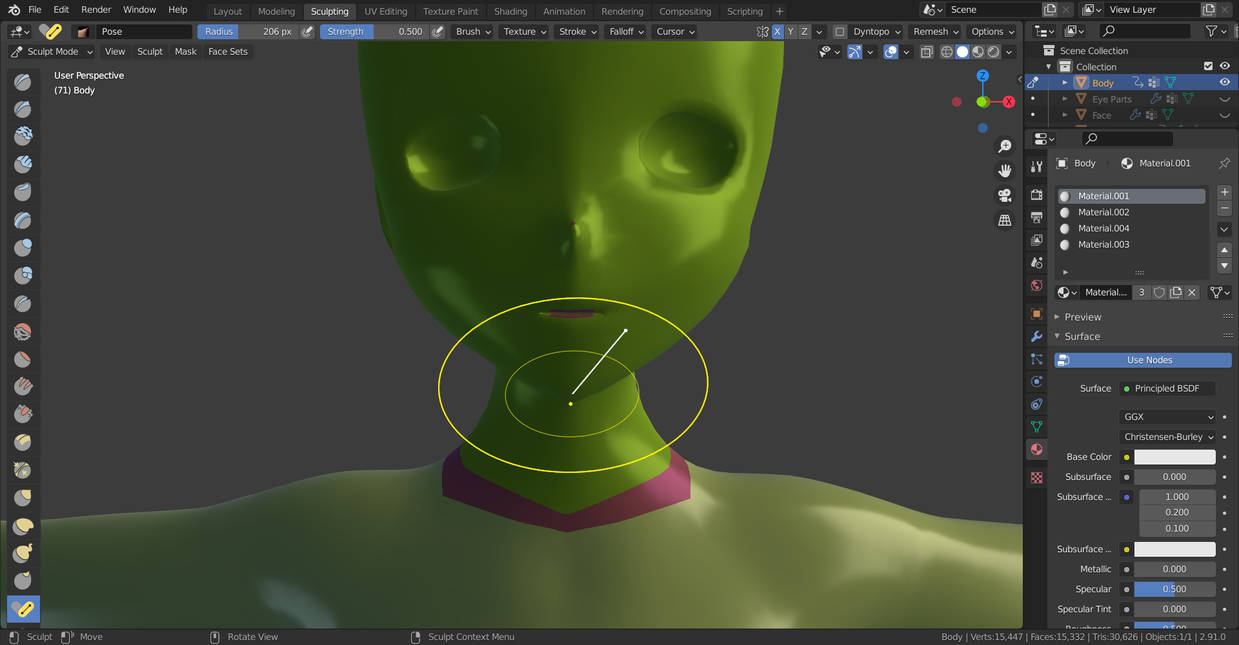Toggle fake user shield icon for material
Viewport: 1239px width, 645px height.
click(x=1160, y=292)
